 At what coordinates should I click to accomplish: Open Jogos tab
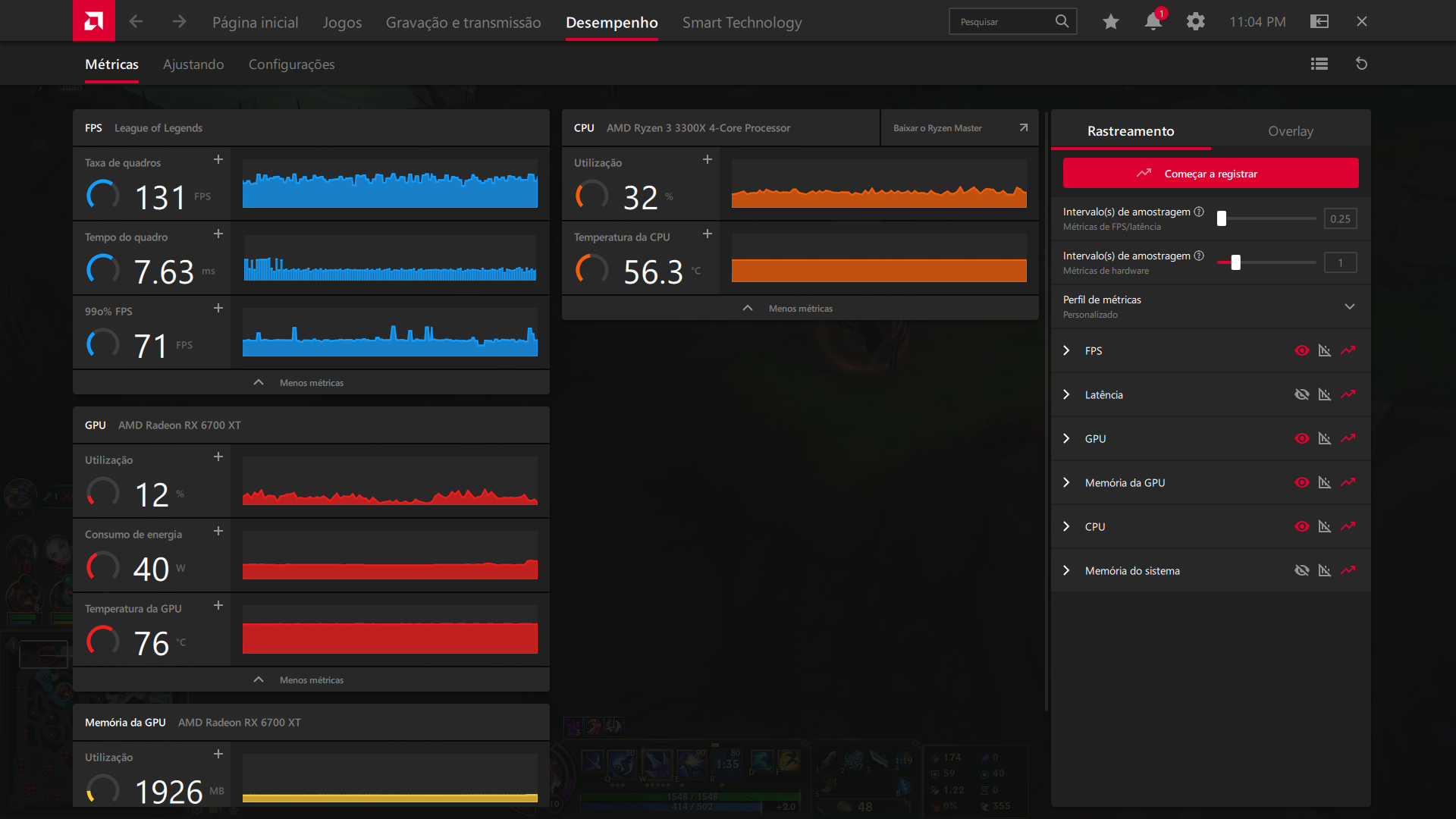(342, 22)
